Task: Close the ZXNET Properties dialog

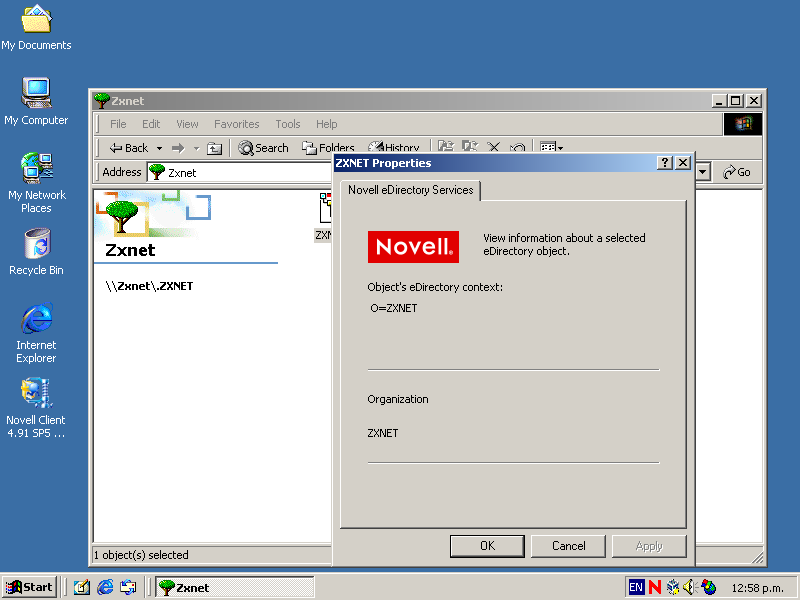Action: (x=683, y=163)
